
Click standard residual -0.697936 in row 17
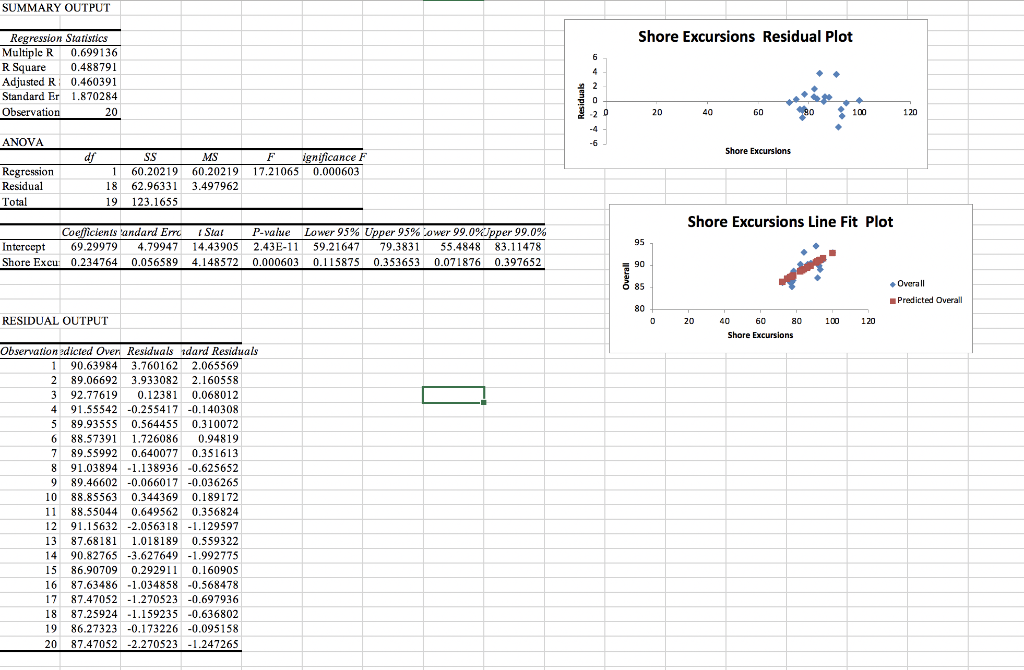(x=213, y=599)
